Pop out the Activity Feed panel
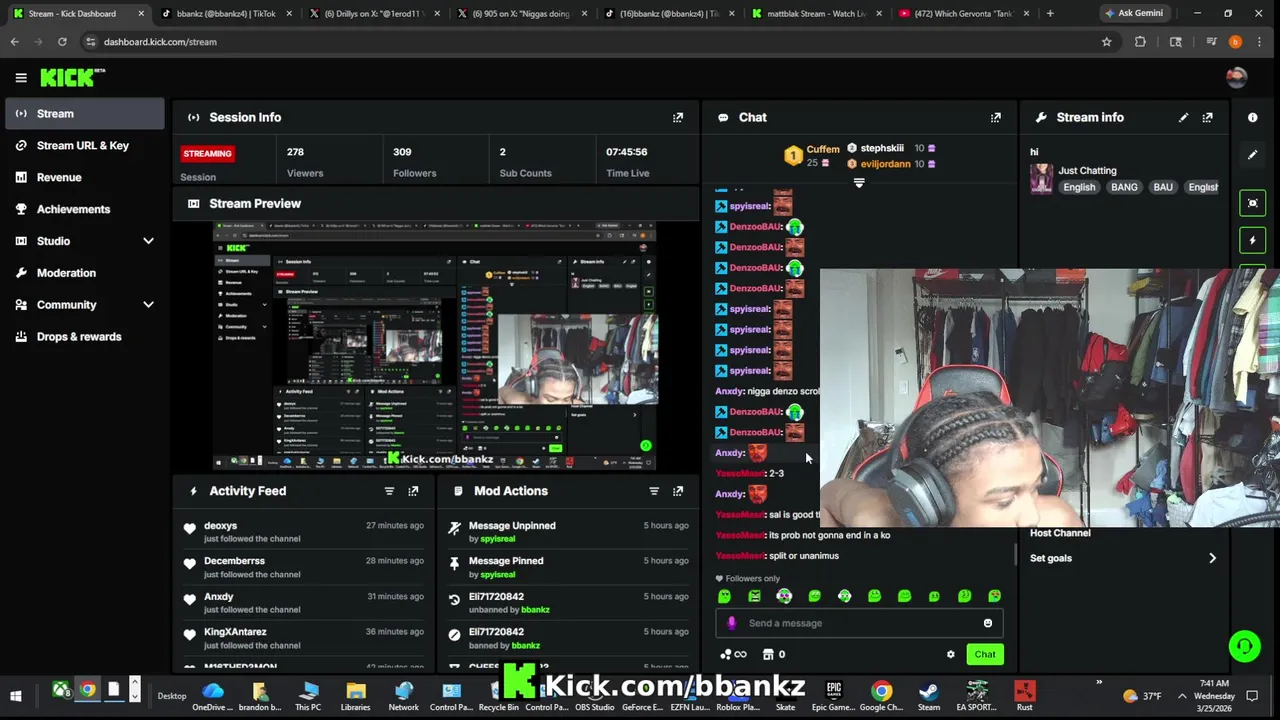The width and height of the screenshot is (1280, 720). (413, 491)
